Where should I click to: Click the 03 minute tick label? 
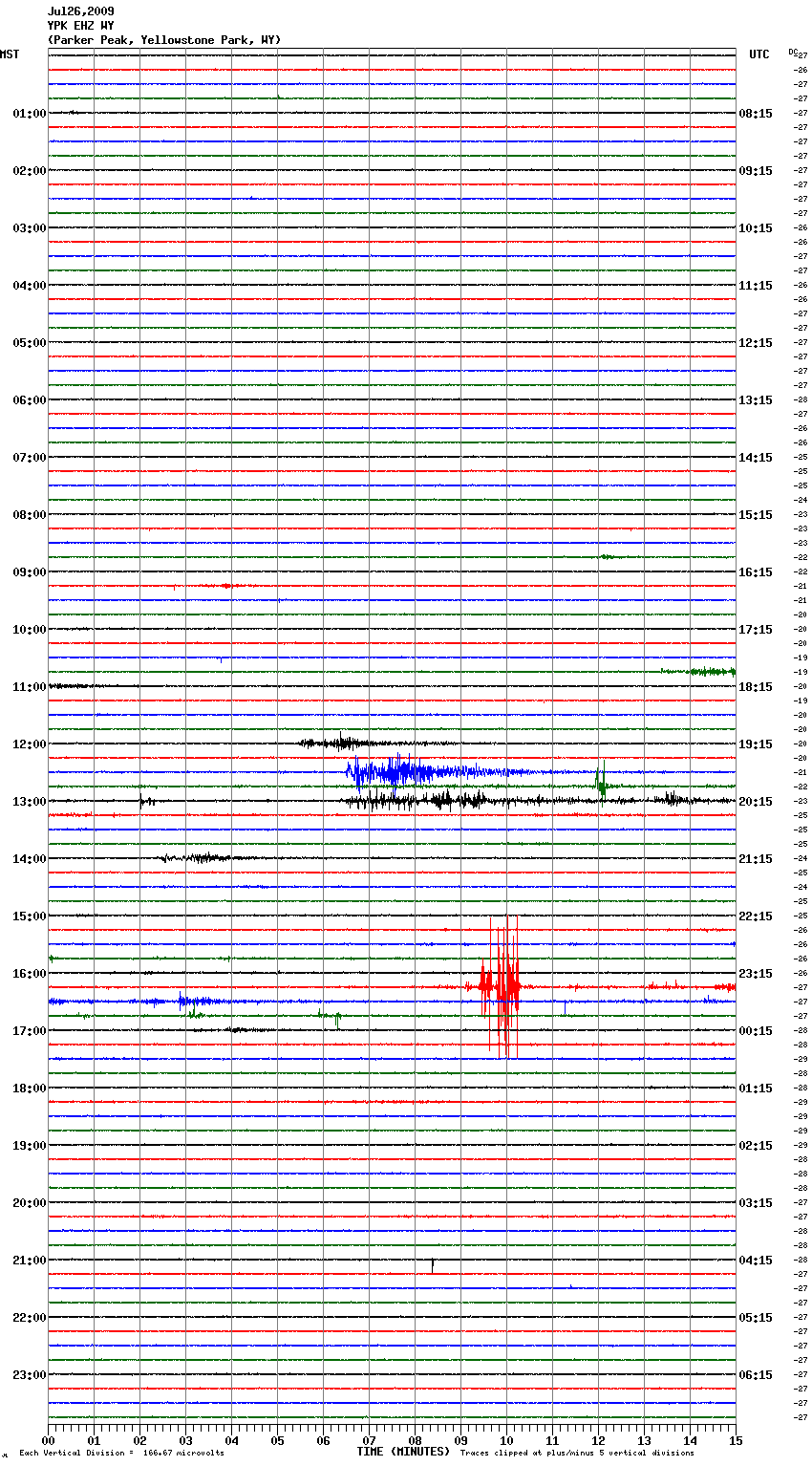[x=185, y=1440]
